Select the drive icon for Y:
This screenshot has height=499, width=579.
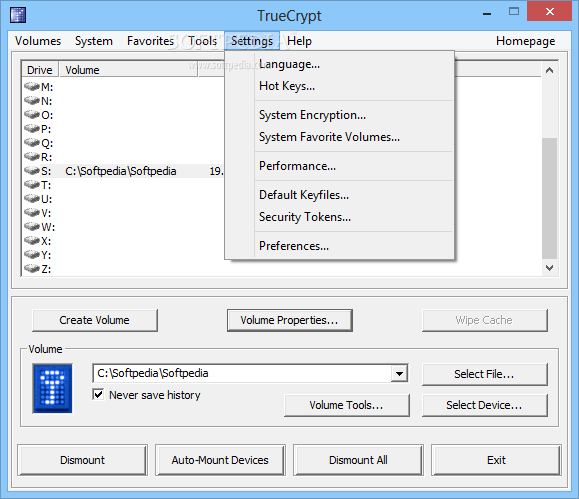[32, 254]
